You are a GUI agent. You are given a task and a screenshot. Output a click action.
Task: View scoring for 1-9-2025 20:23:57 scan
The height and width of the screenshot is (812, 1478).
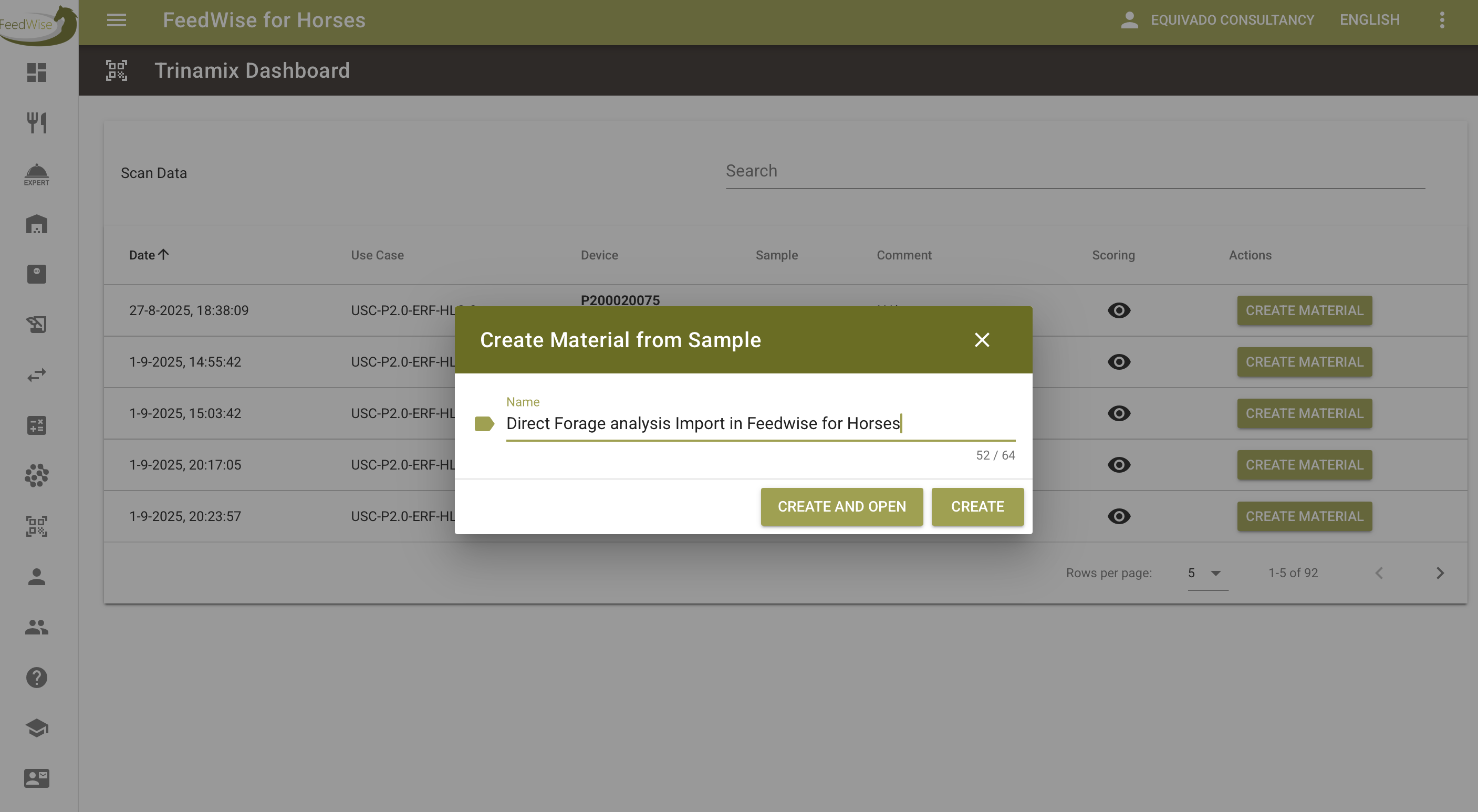[x=1118, y=516]
